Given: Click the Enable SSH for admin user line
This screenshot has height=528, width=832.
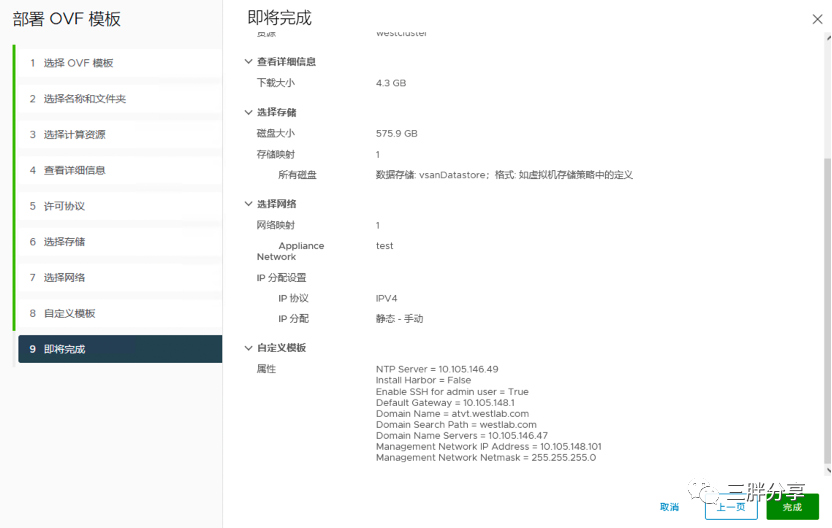Looking at the screenshot, I should tap(452, 392).
